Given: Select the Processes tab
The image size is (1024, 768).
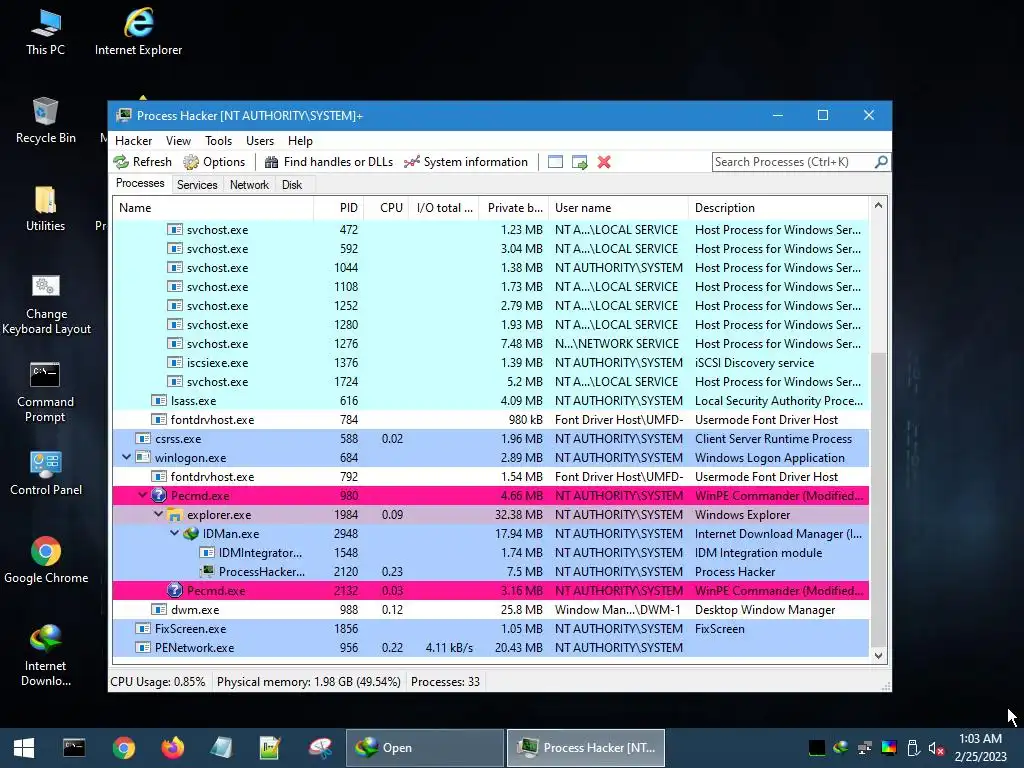Looking at the screenshot, I should [x=140, y=183].
